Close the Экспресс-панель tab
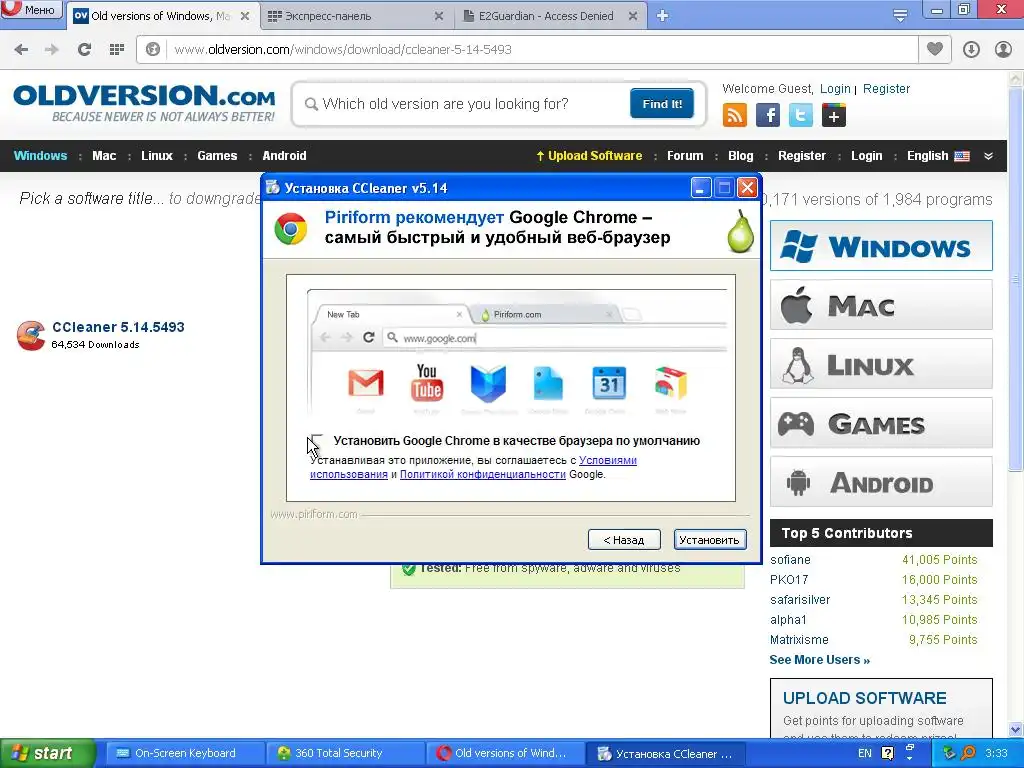This screenshot has width=1024, height=768. coord(439,16)
